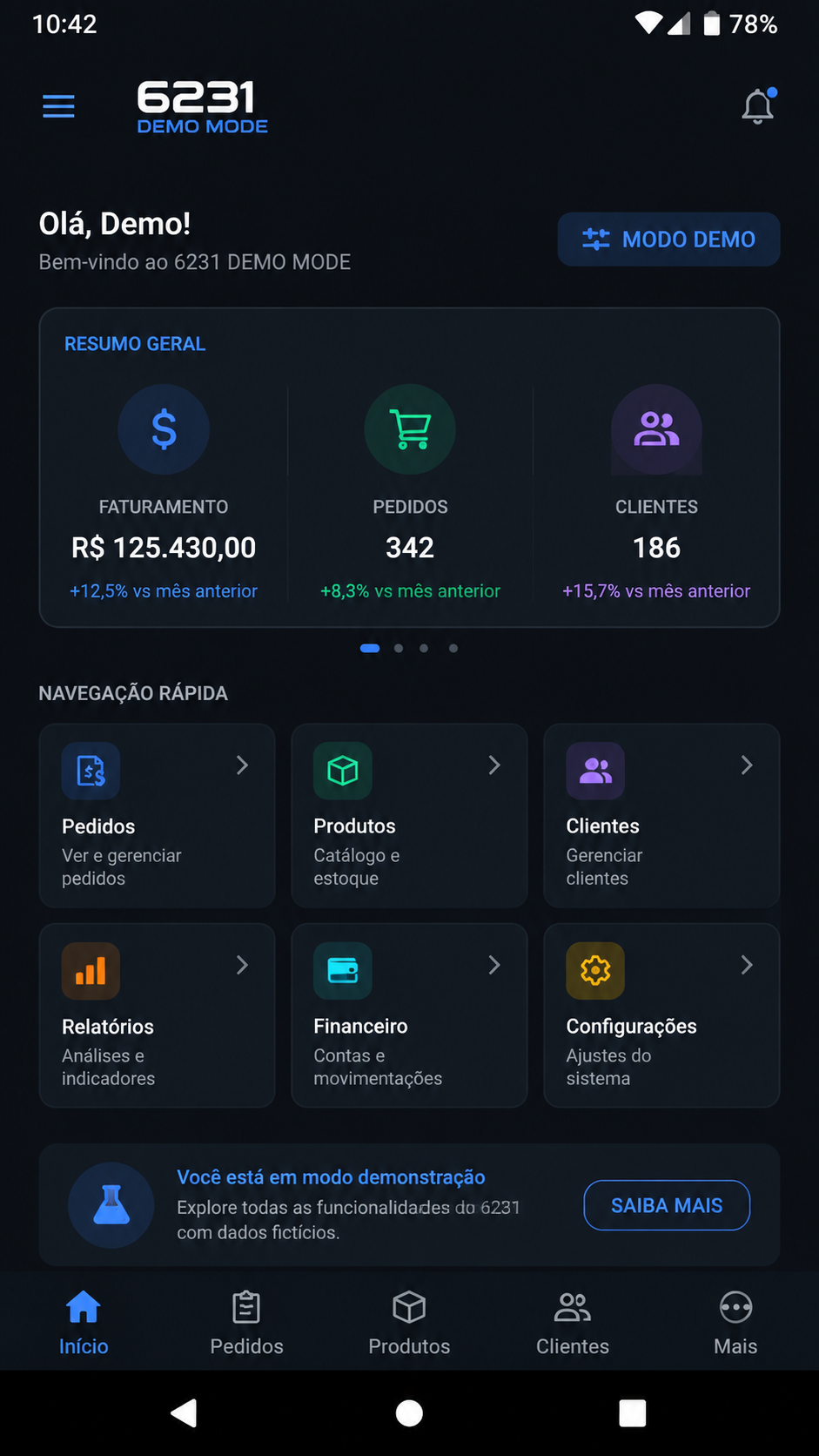Open the Produtos card chevron arrow
819x1456 pixels.
point(494,765)
